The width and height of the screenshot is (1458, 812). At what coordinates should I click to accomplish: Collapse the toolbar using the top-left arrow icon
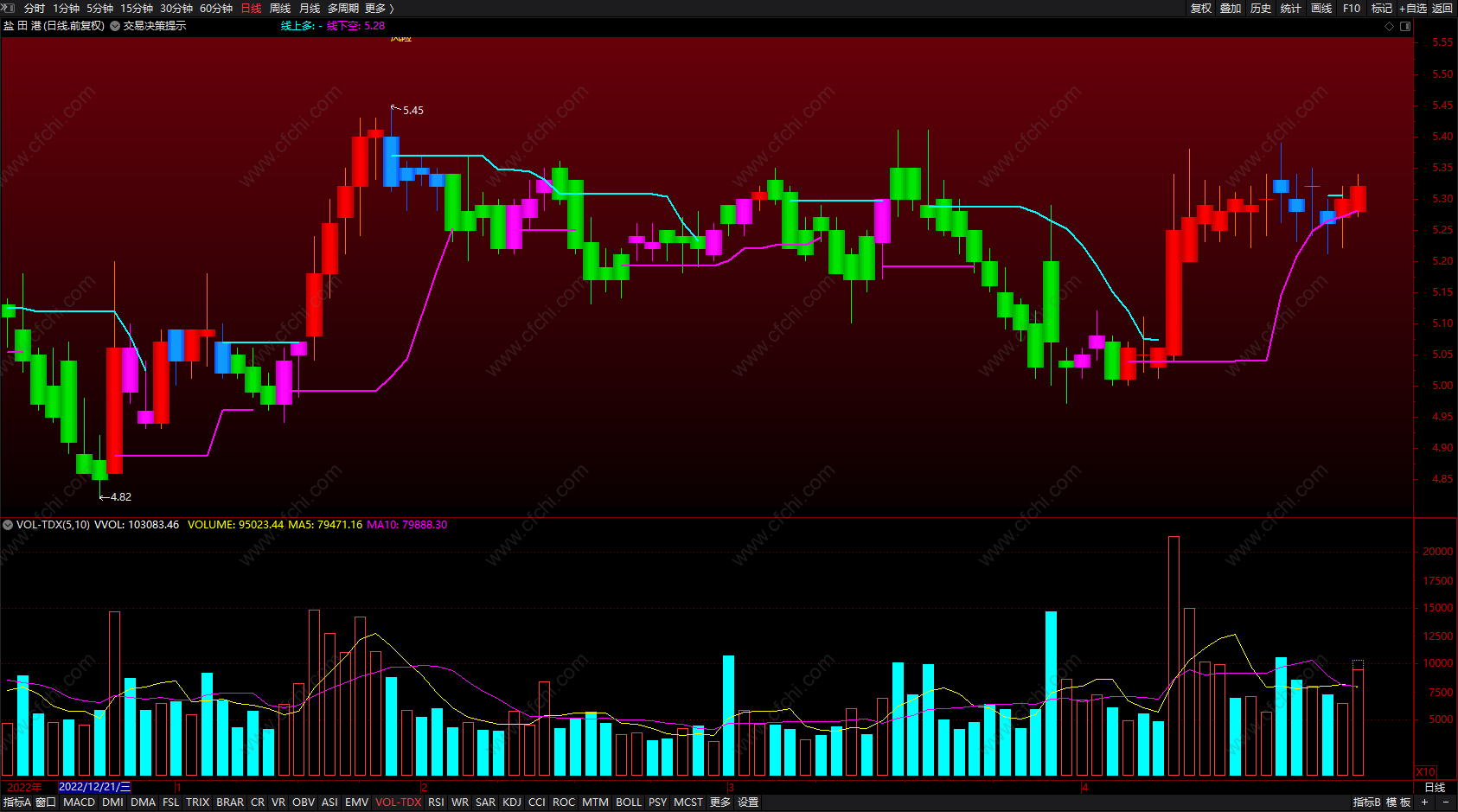[8, 8]
